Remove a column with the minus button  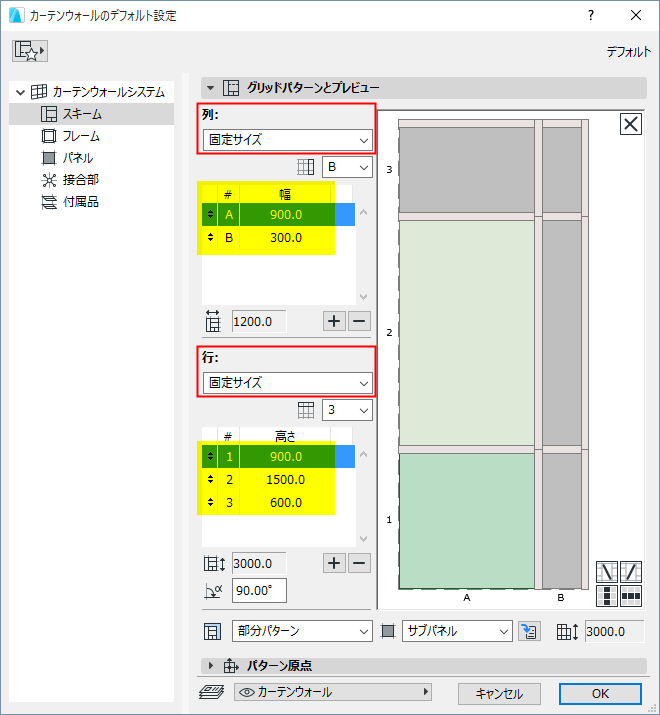(359, 321)
